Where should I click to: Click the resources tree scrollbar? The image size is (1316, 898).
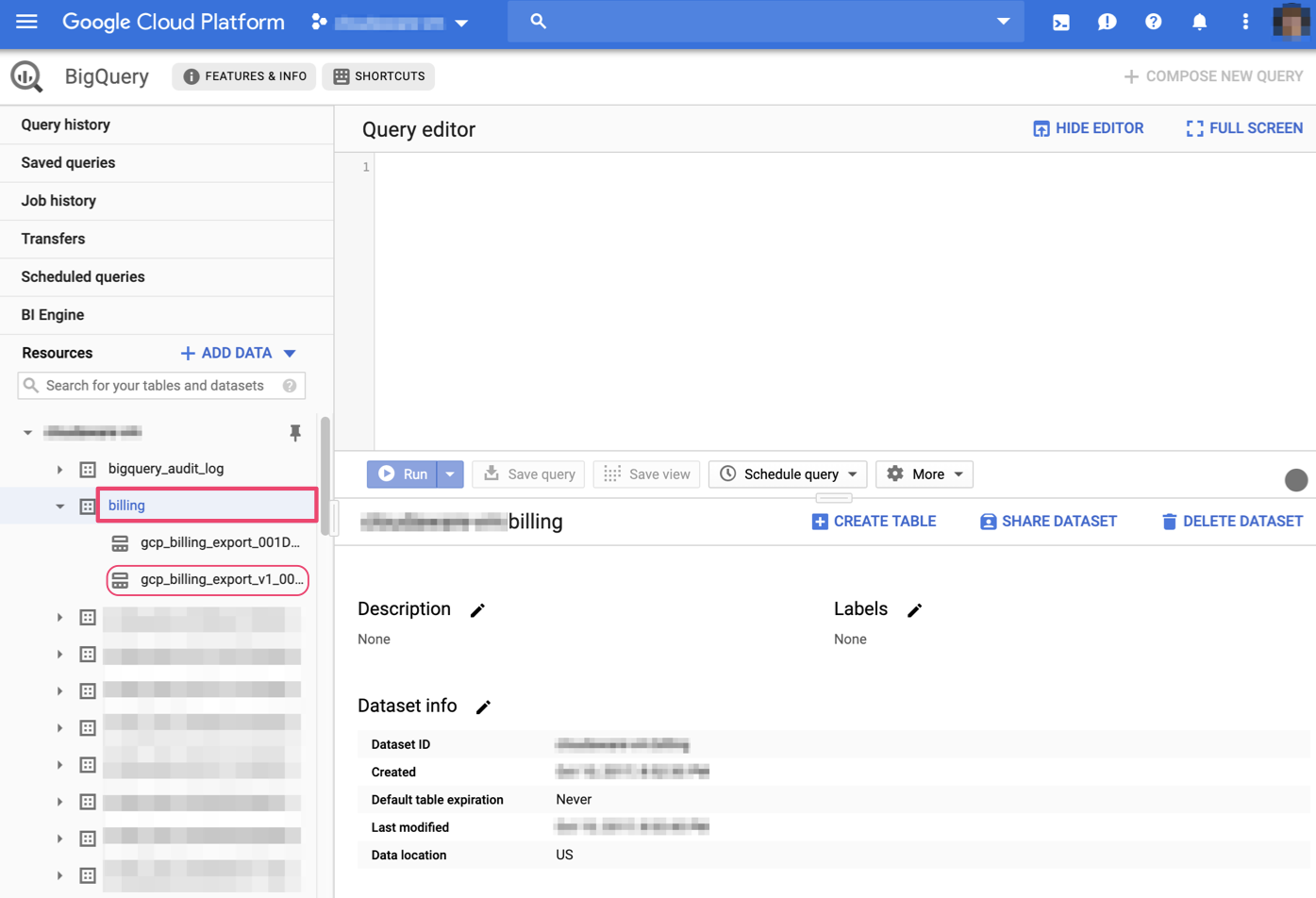325,476
